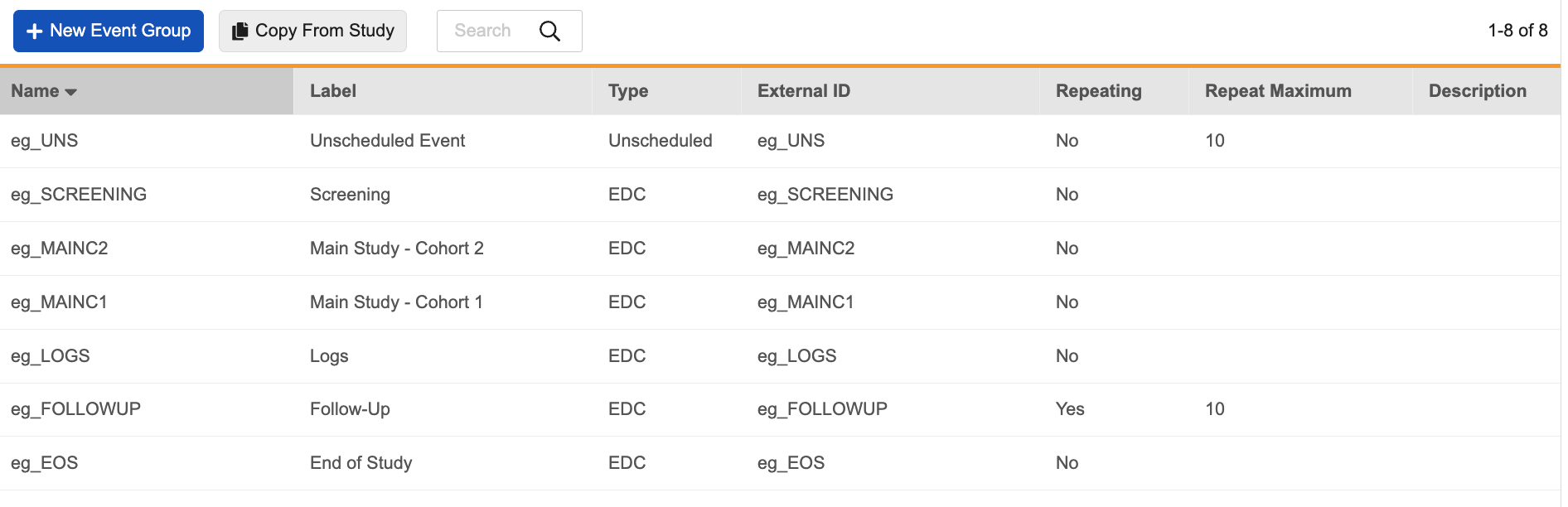Sort by the External ID column header
The width and height of the screenshot is (1568, 507).
coord(803,91)
